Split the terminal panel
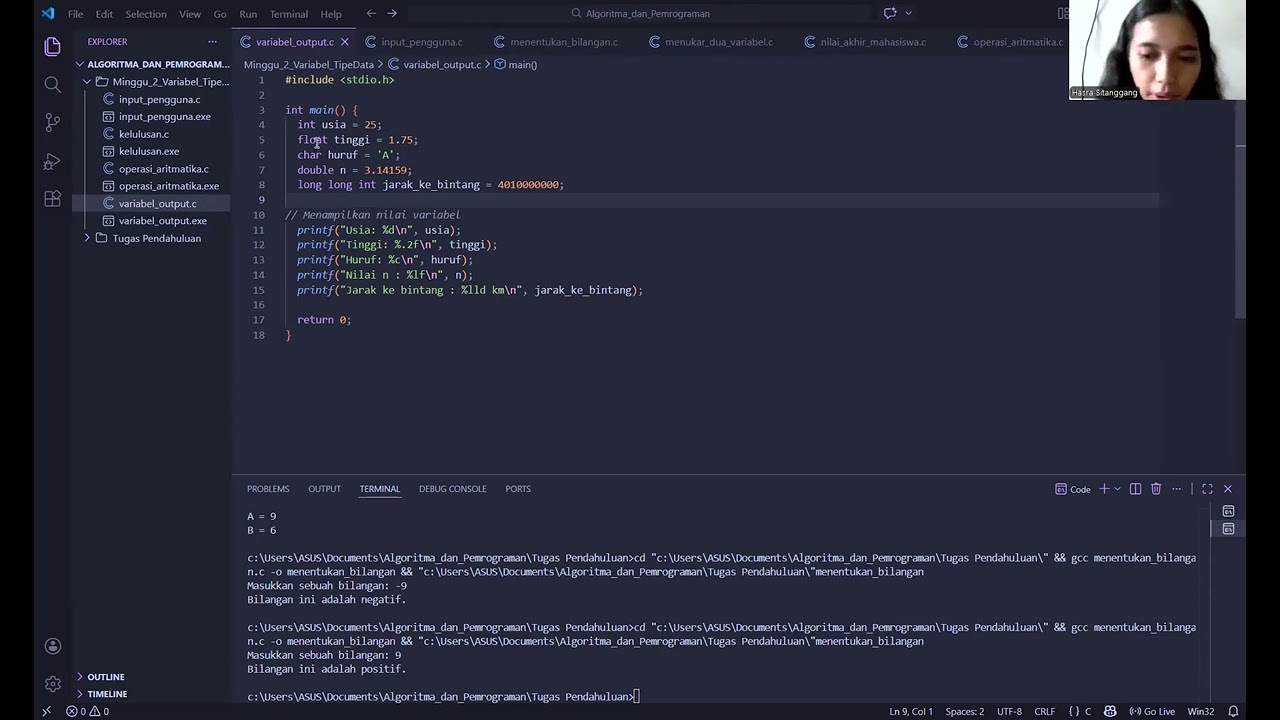This screenshot has width=1280, height=720. click(x=1135, y=489)
